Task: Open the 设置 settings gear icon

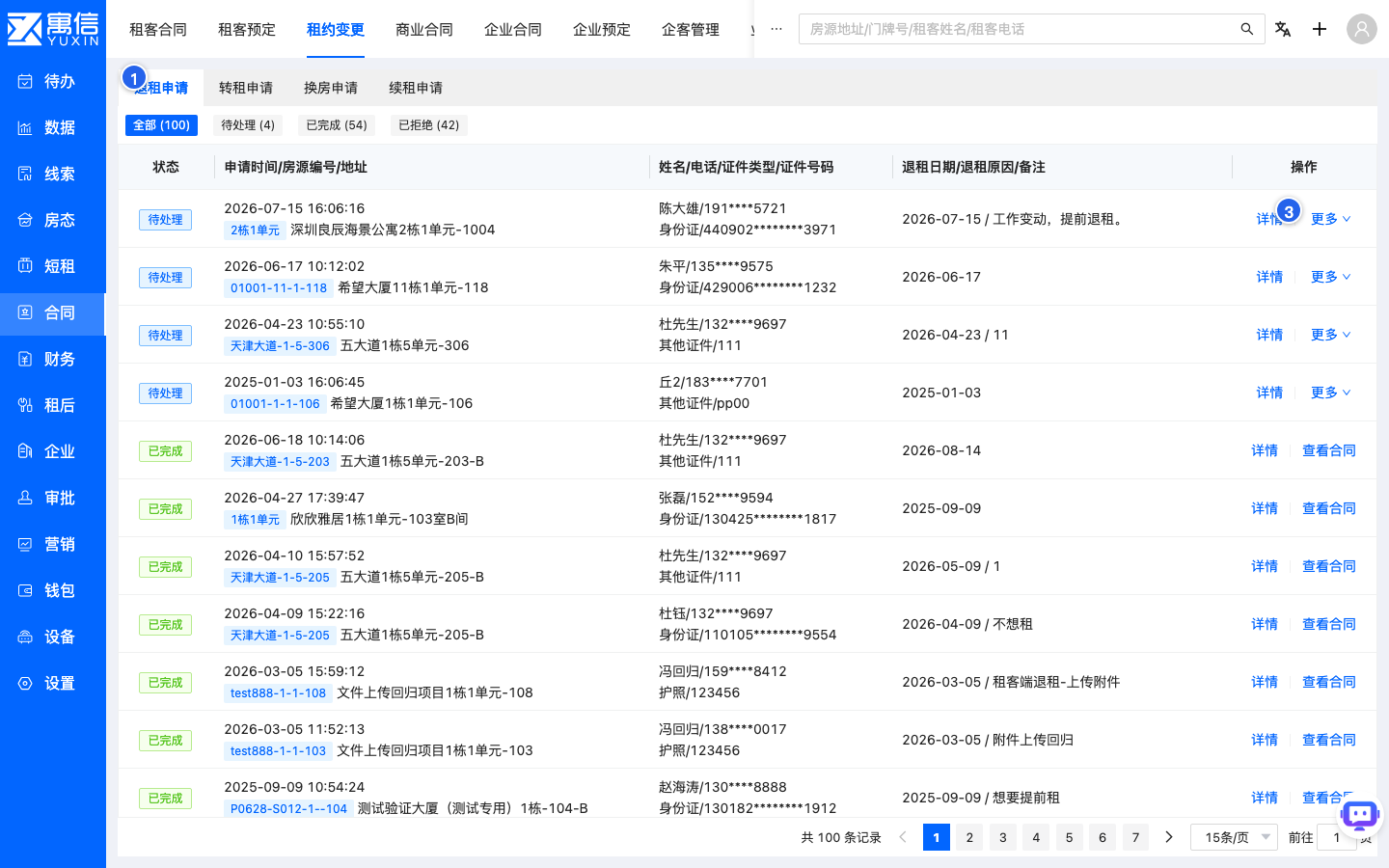Action: pos(25,683)
